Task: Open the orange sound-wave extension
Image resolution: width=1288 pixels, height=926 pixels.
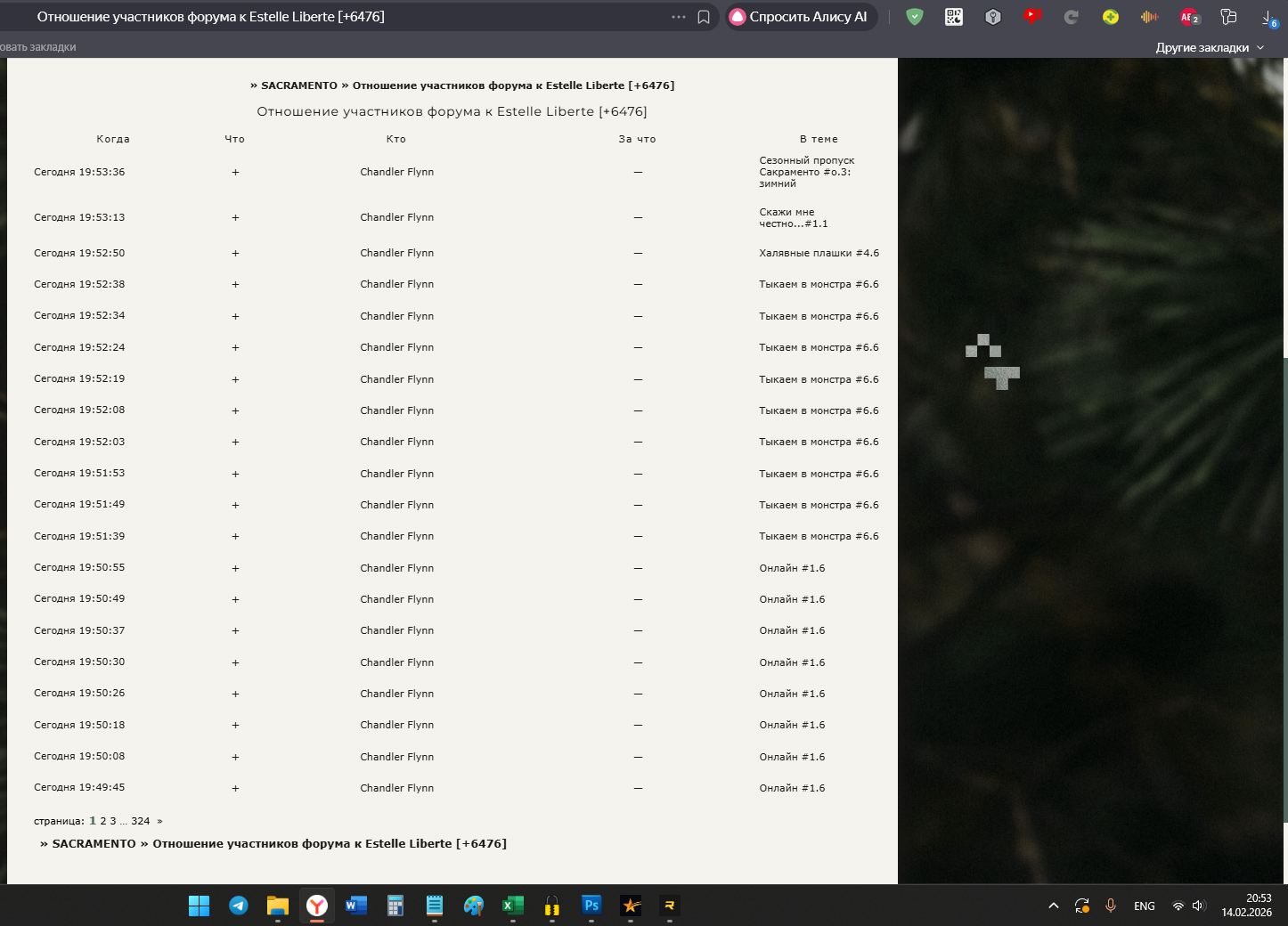Action: 1150,17
